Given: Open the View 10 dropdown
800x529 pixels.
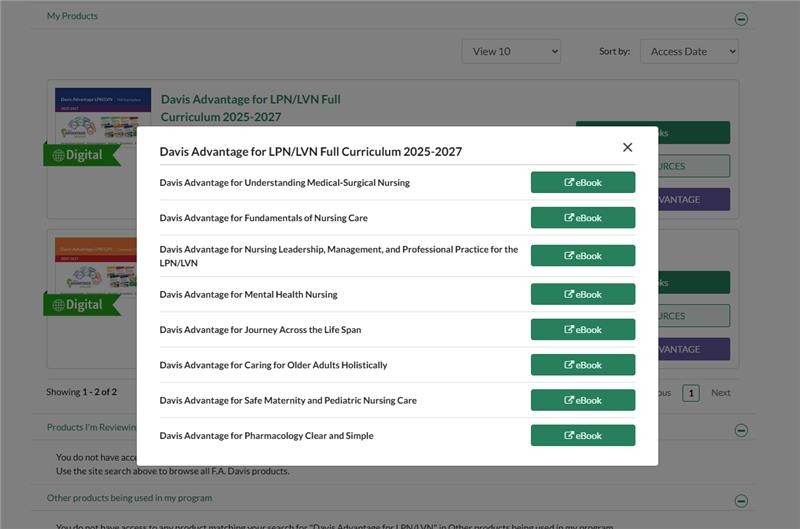Looking at the screenshot, I should (511, 51).
